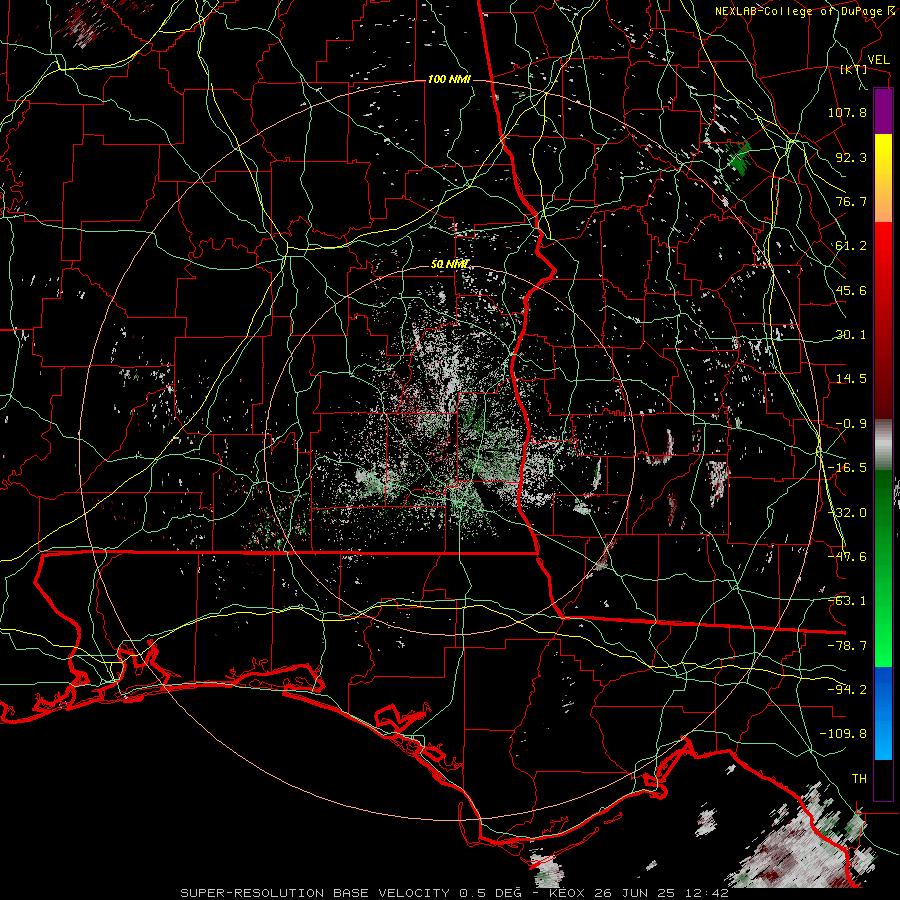
Task: Pick the gray near-zero segment of color bar
Action: (x=883, y=445)
